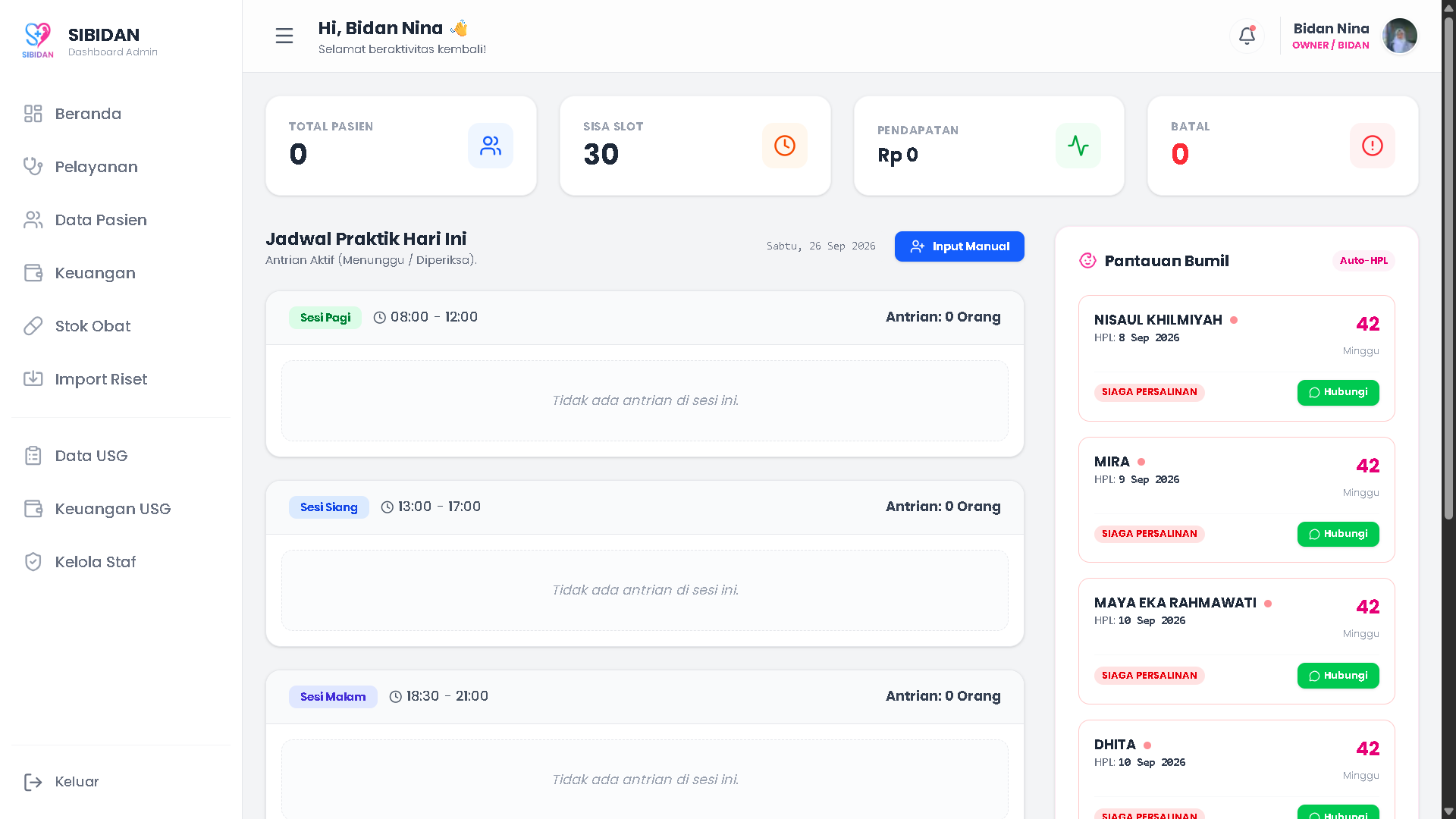Click clock icon beside 18:30 - 21:00
1456x819 pixels.
396,697
